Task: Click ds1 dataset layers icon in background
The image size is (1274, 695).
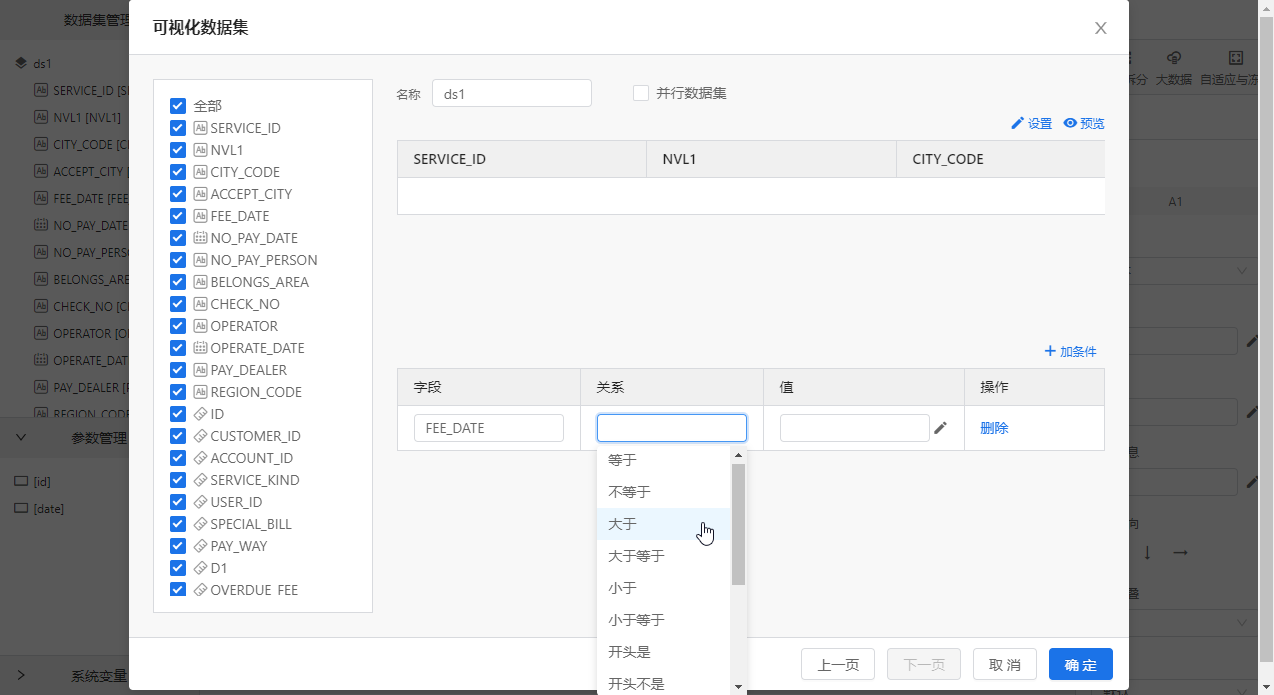Action: pos(21,63)
